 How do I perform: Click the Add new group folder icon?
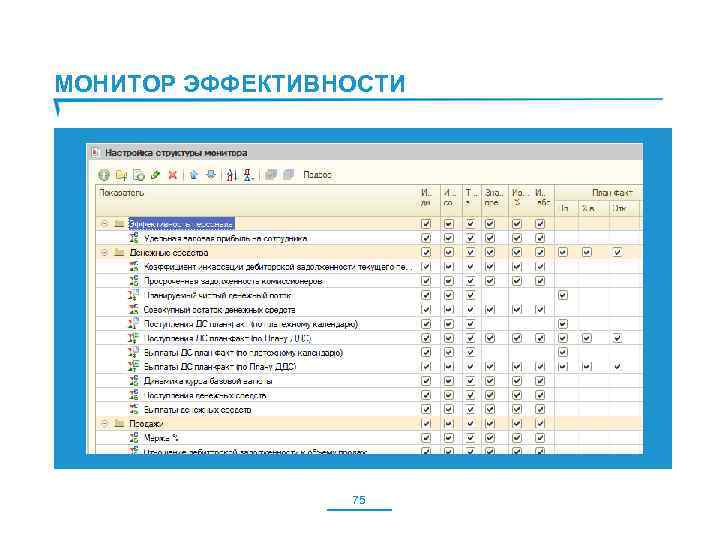point(122,175)
